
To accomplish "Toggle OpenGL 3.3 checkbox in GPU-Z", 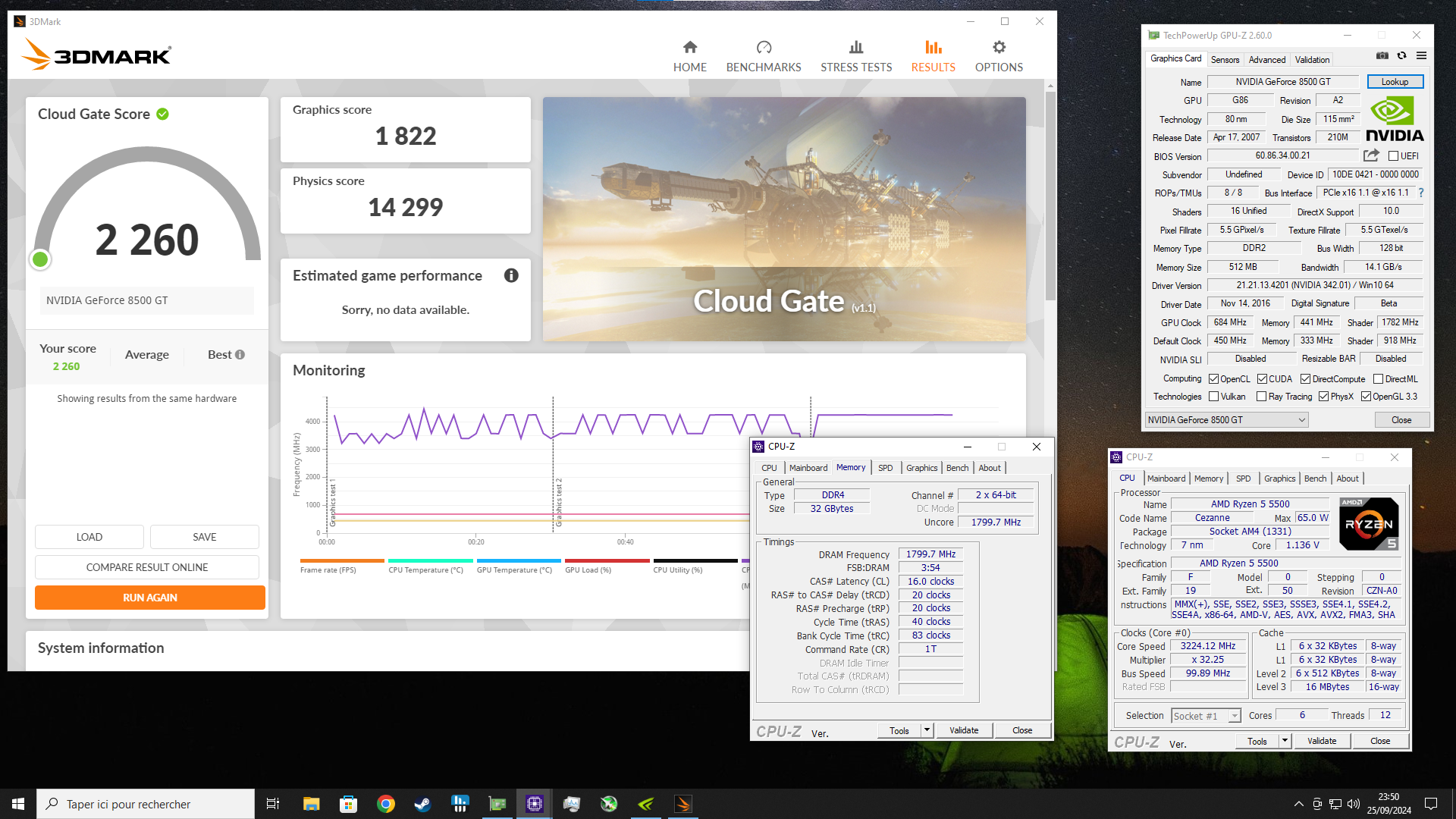I will click(1366, 397).
